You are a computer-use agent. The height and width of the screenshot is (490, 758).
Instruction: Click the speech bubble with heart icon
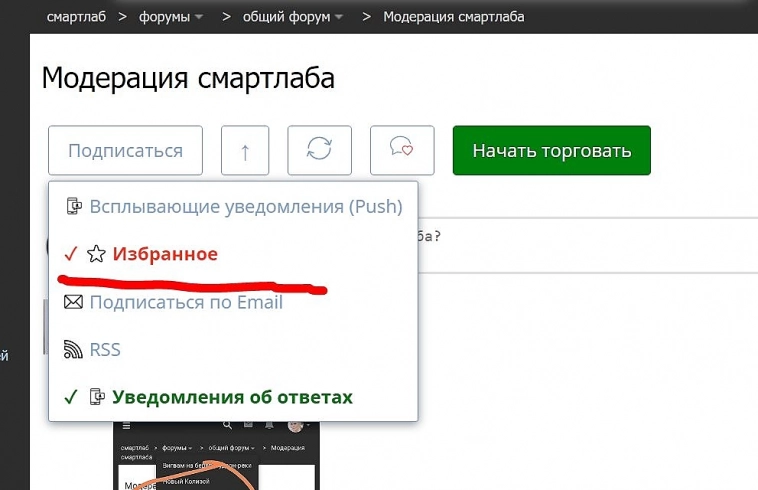(x=401, y=151)
